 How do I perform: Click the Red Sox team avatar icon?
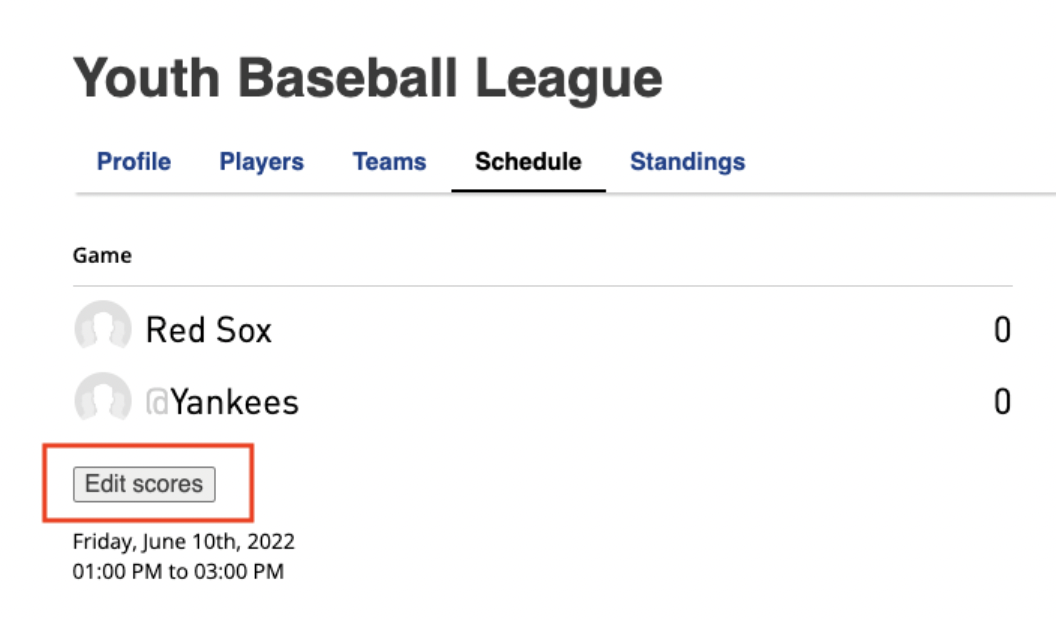[x=102, y=328]
